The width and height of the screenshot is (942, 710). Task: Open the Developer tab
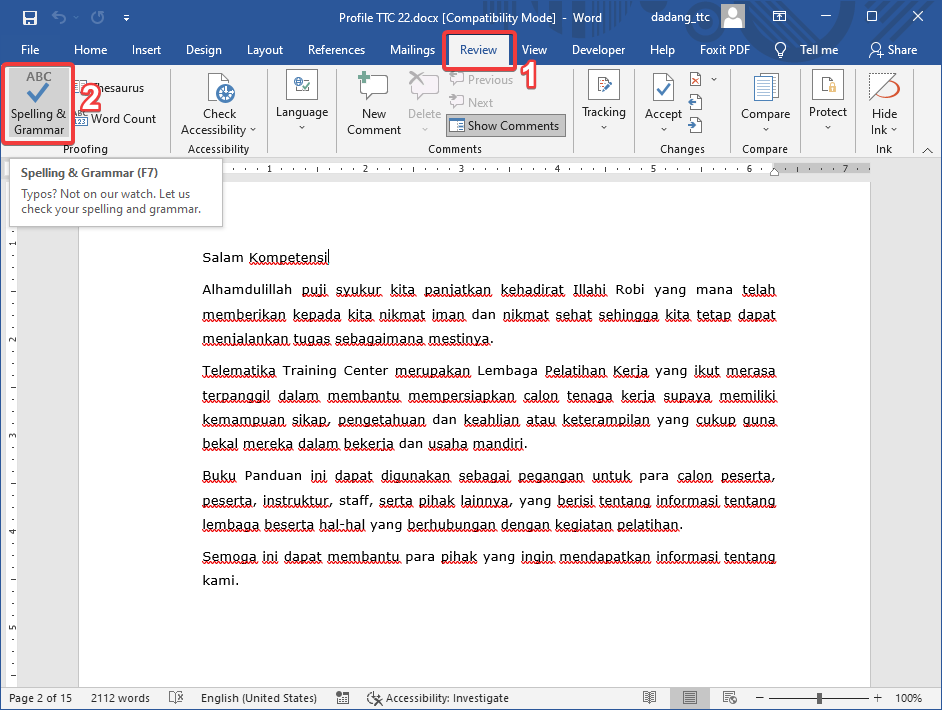[x=598, y=49]
